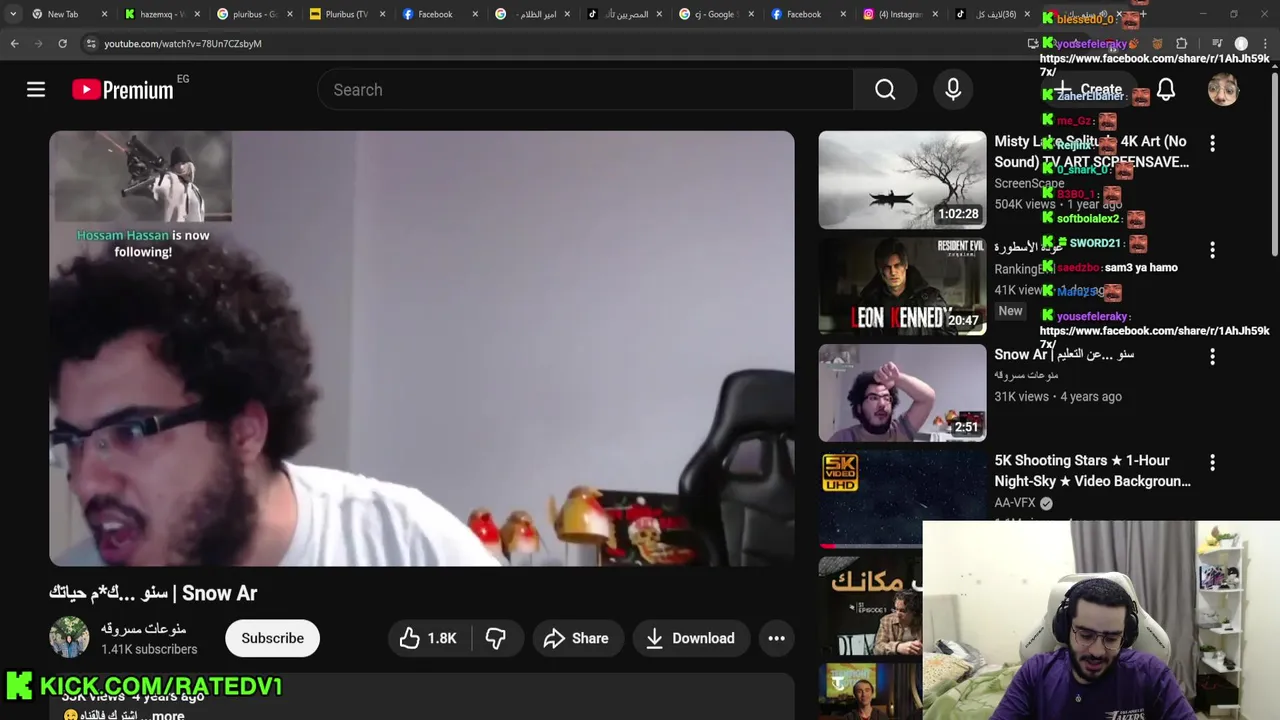Image resolution: width=1280 pixels, height=720 pixels.
Task: Click the 1.41K subscribers text
Action: pos(149,649)
